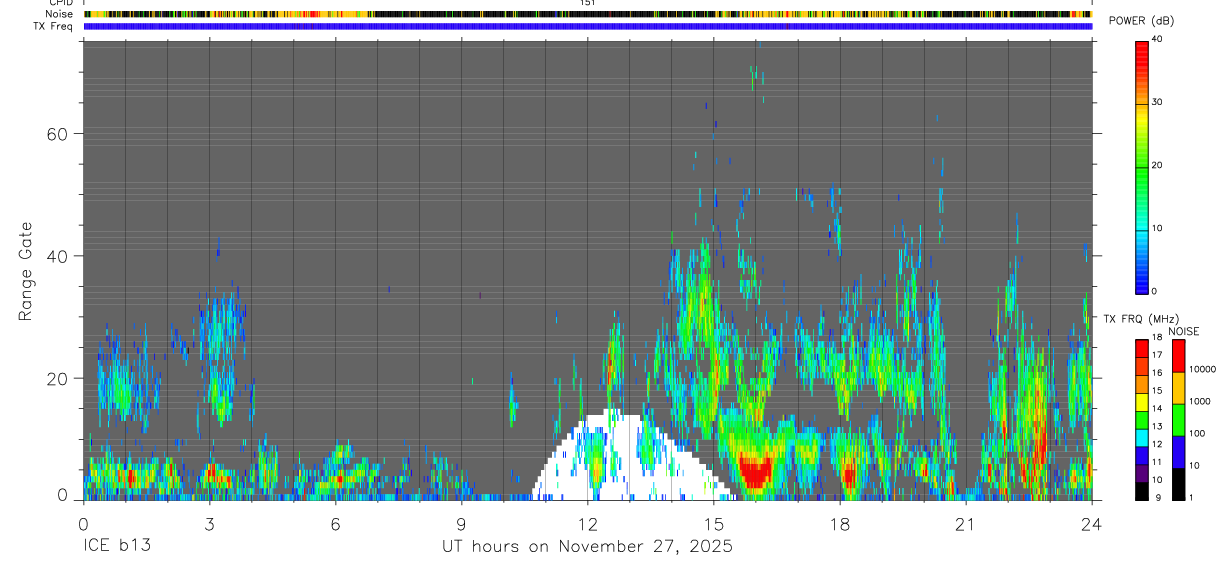Click x-axis tick label '15'
The width and height of the screenshot is (1228, 567).
point(714,523)
